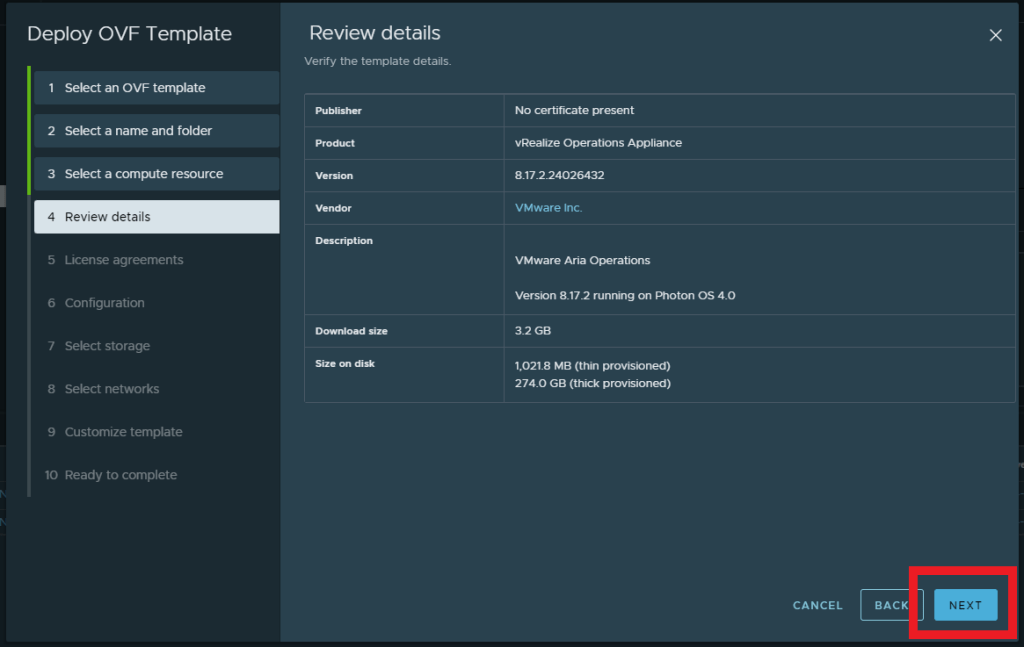Go to step 1 Select an OVF template
This screenshot has height=647, width=1024.
[x=156, y=88]
